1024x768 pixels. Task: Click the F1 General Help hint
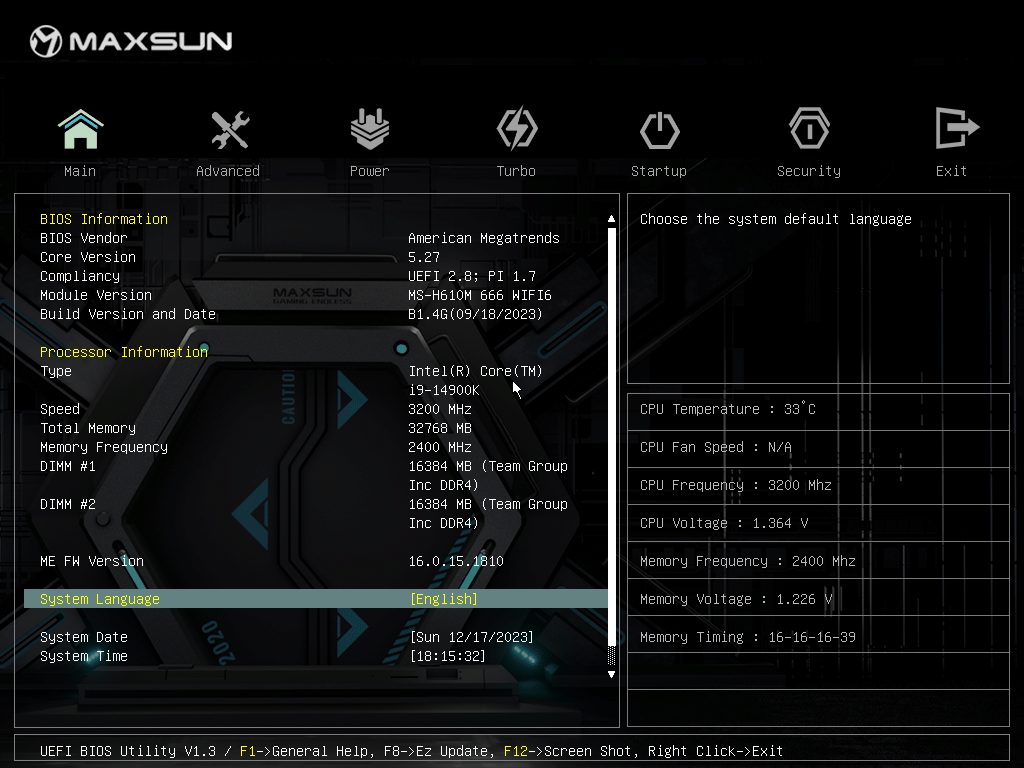pos(306,751)
